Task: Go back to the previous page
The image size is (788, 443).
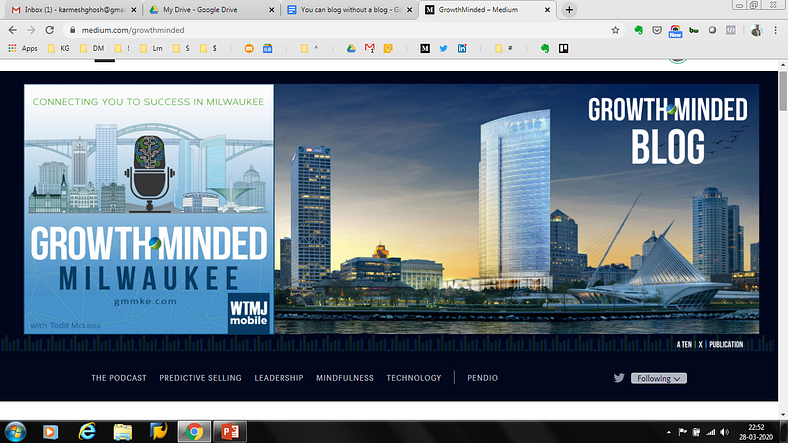Action: click(x=13, y=30)
